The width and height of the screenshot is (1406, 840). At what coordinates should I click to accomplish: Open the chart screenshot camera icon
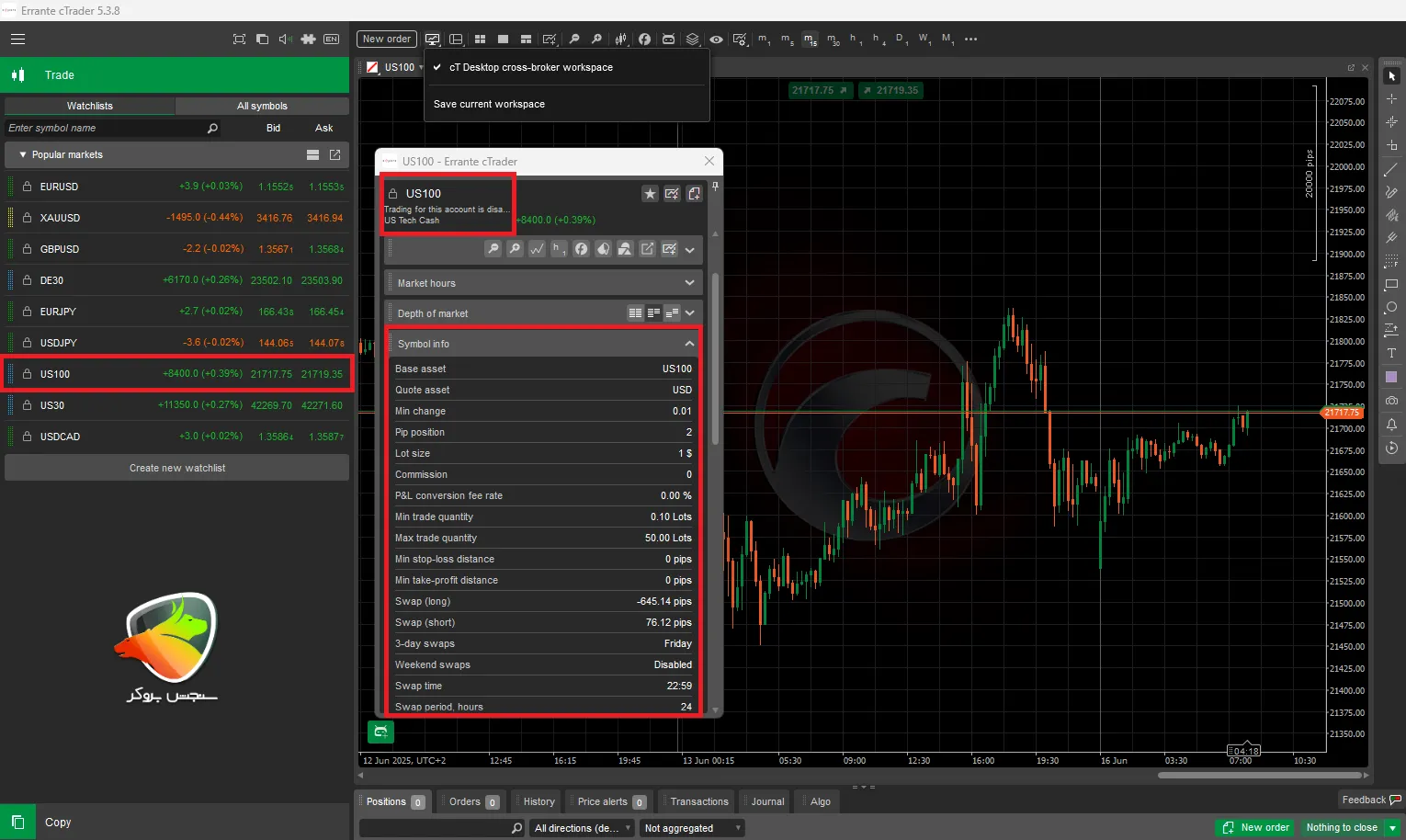(1390, 400)
